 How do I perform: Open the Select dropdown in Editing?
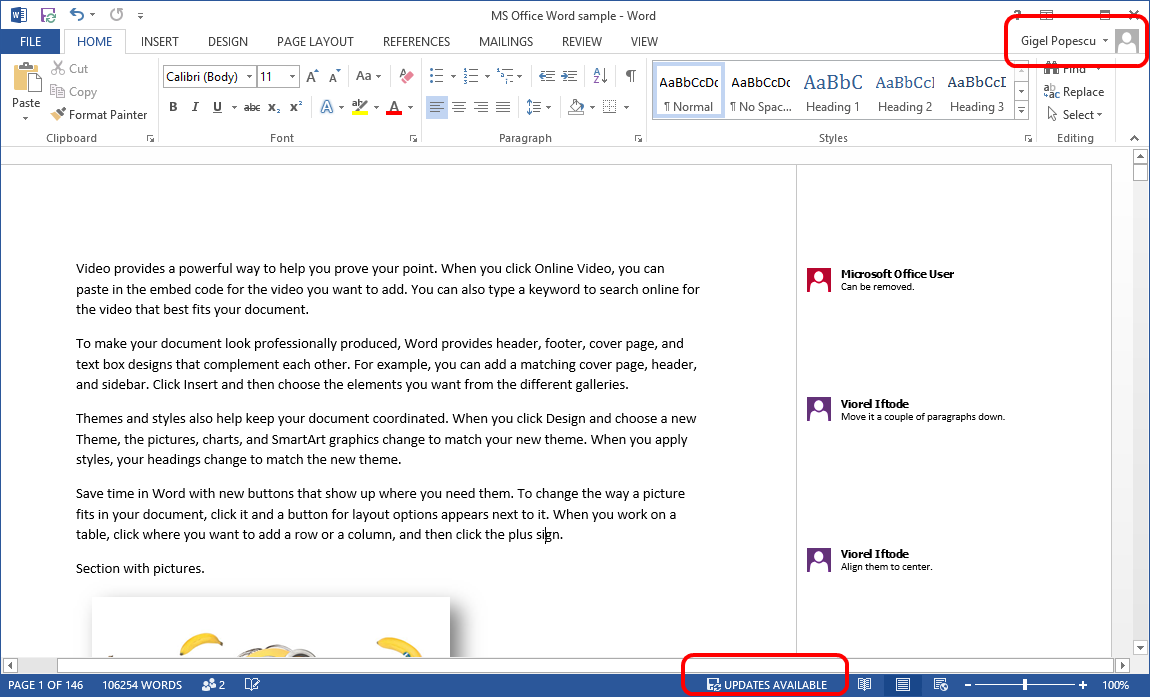(1075, 114)
